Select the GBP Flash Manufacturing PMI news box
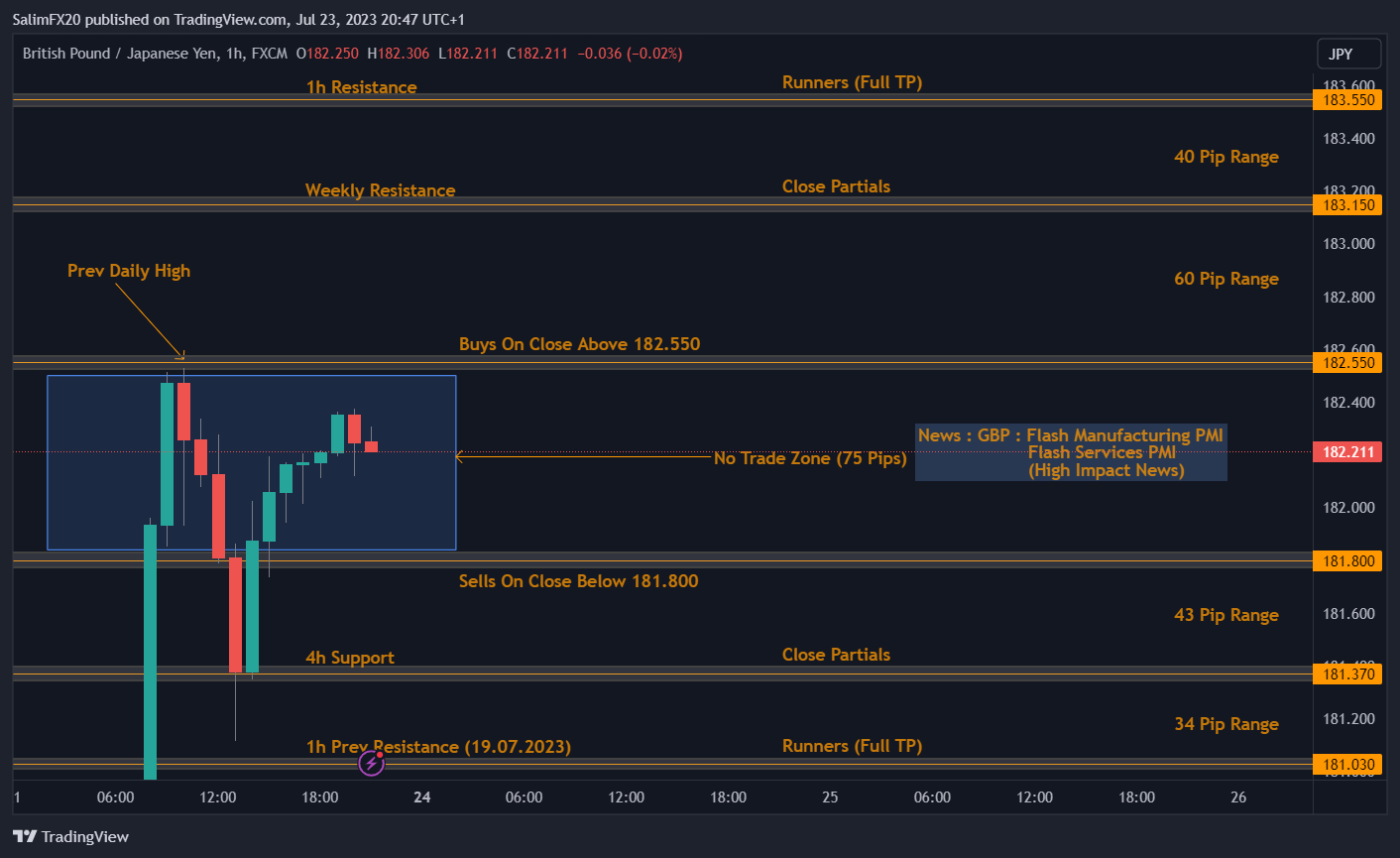The height and width of the screenshot is (858, 1400). point(1071,452)
